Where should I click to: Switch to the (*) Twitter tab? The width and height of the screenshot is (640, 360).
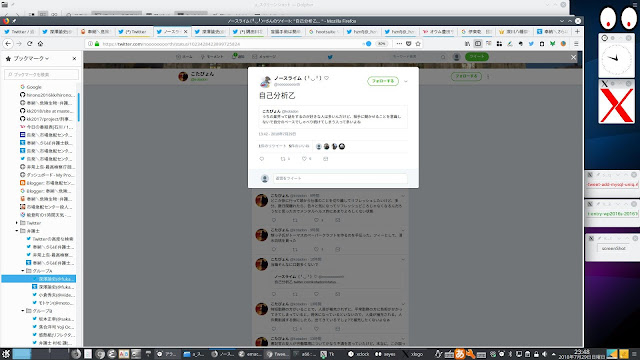[x=134, y=31]
